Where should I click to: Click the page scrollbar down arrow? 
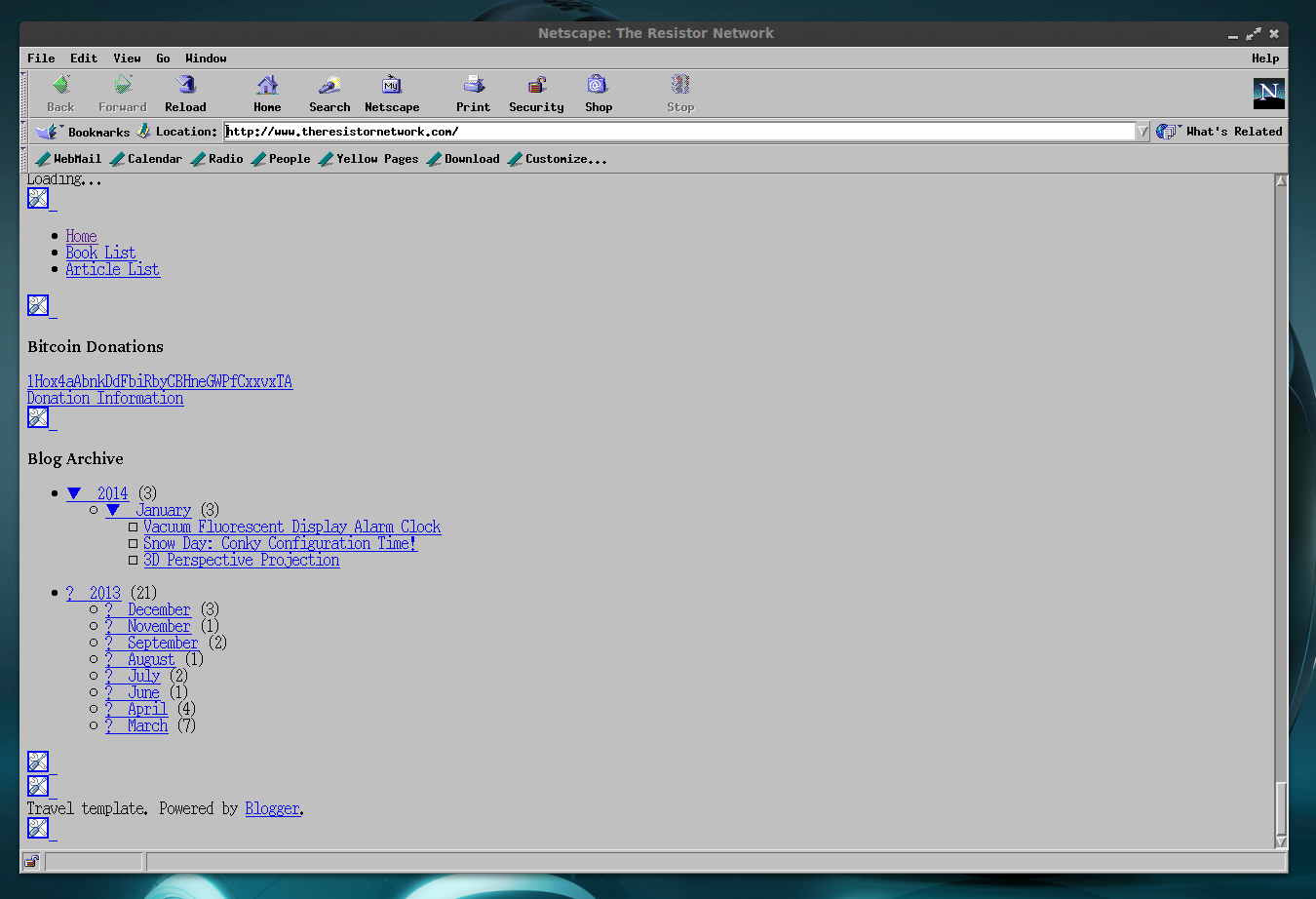point(1281,841)
